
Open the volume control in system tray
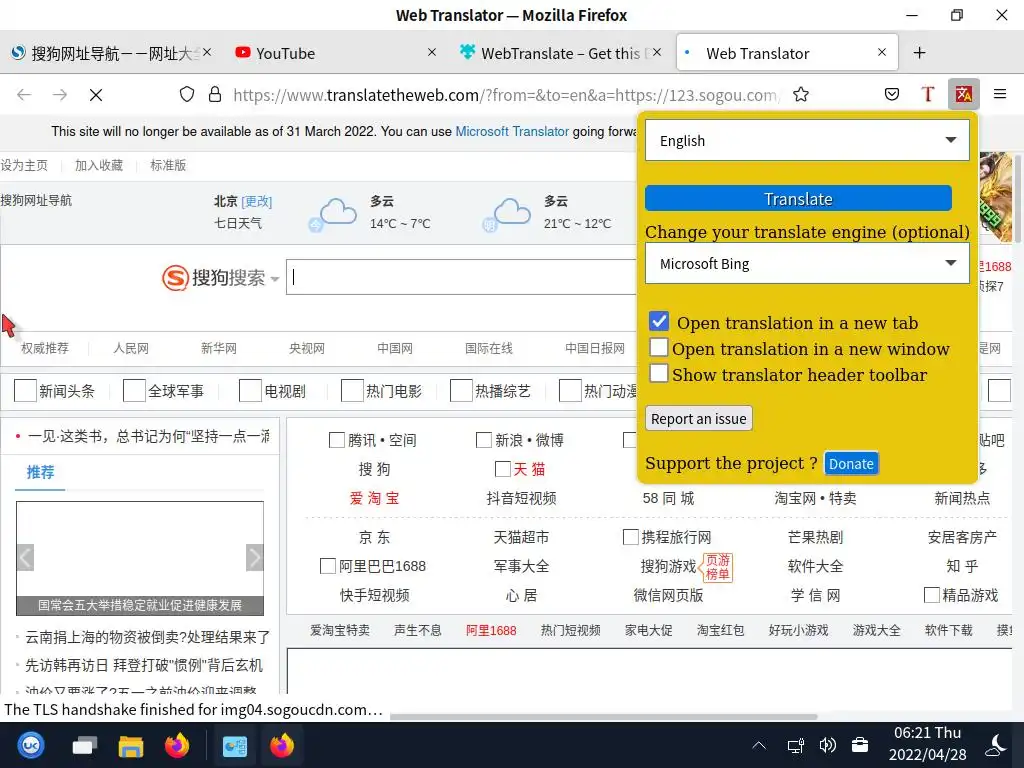click(827, 745)
